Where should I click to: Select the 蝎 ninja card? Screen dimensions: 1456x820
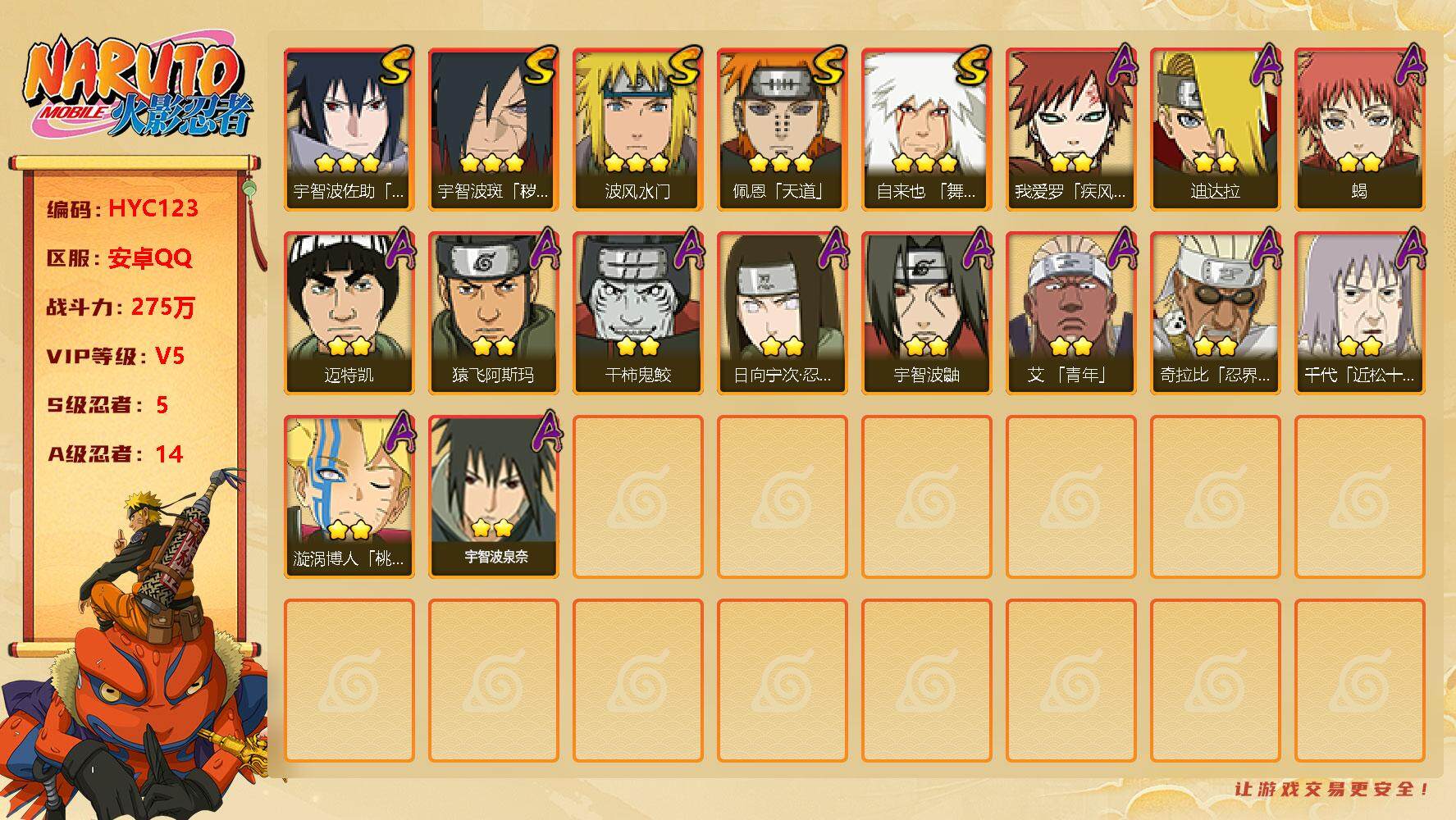(x=1360, y=129)
